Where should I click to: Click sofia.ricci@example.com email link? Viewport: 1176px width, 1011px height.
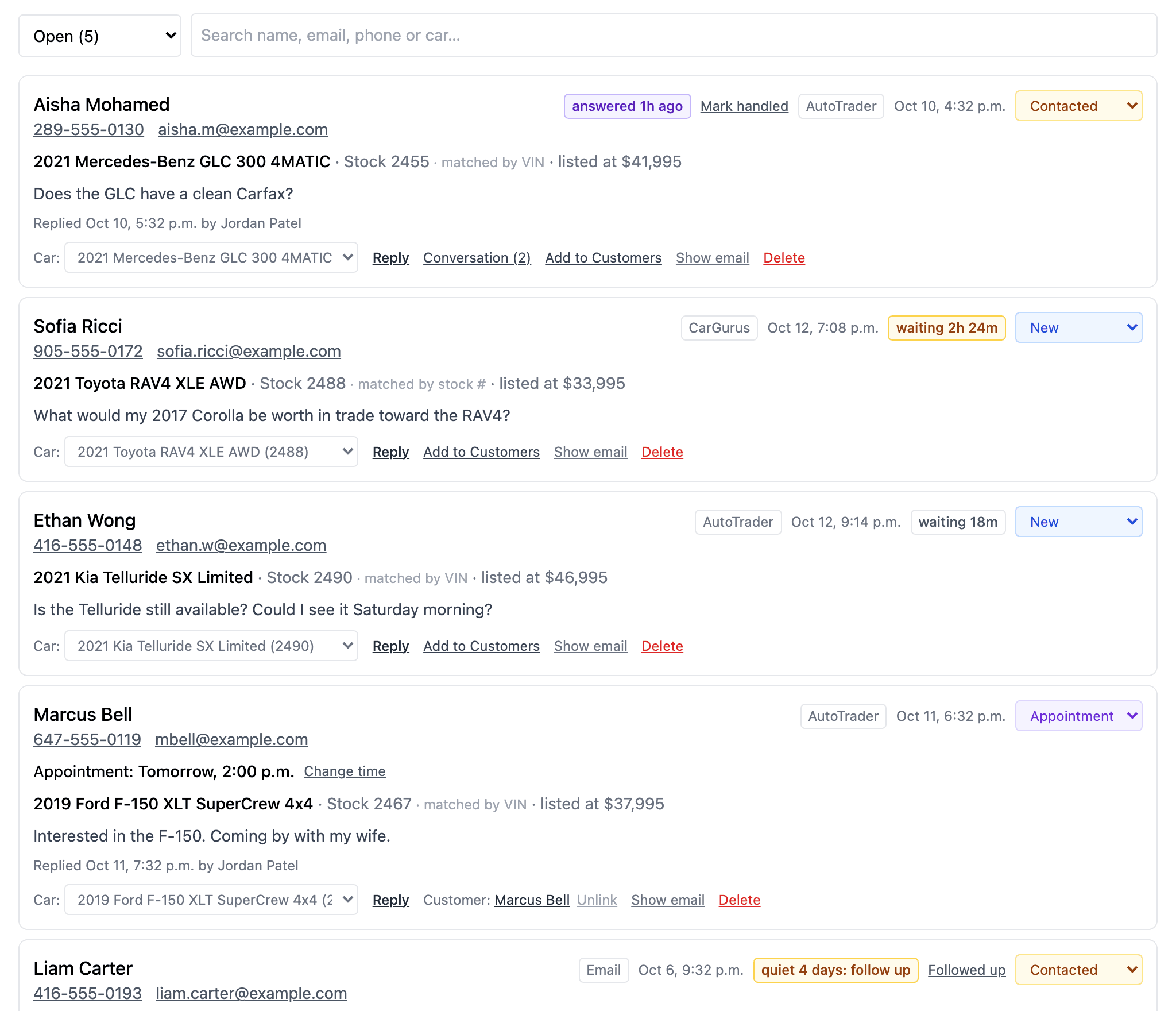tap(249, 352)
